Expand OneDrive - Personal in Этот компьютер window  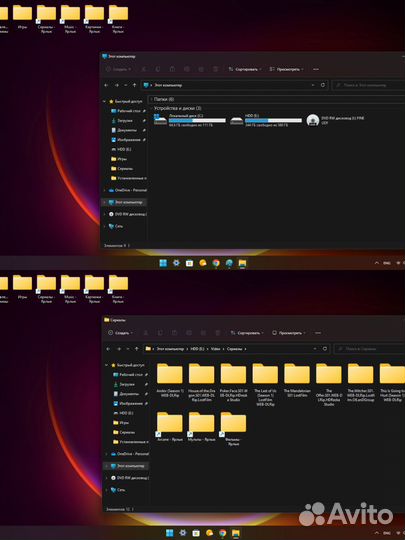coord(105,190)
